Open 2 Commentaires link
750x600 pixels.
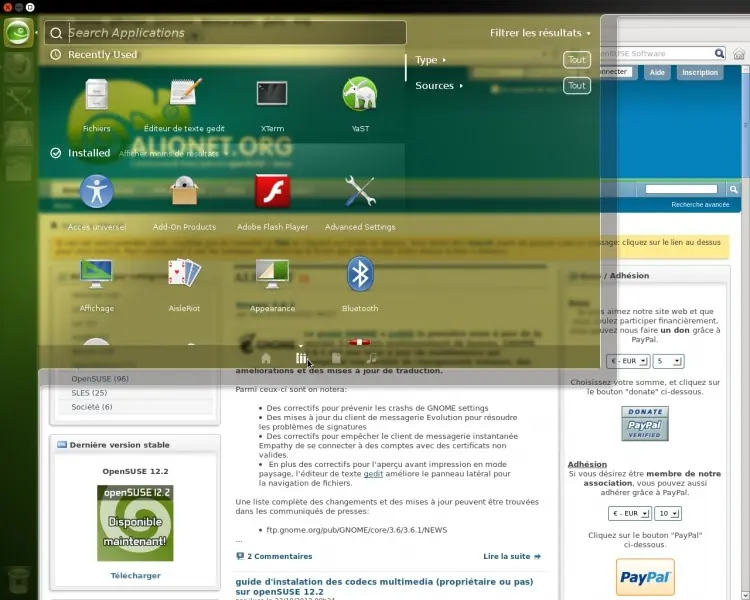[x=274, y=556]
